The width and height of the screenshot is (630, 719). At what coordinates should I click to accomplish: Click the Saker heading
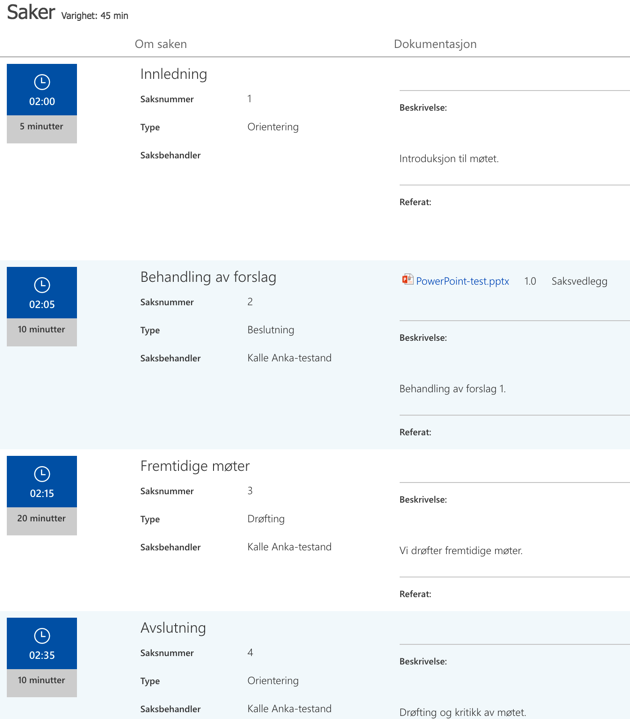pos(31,12)
